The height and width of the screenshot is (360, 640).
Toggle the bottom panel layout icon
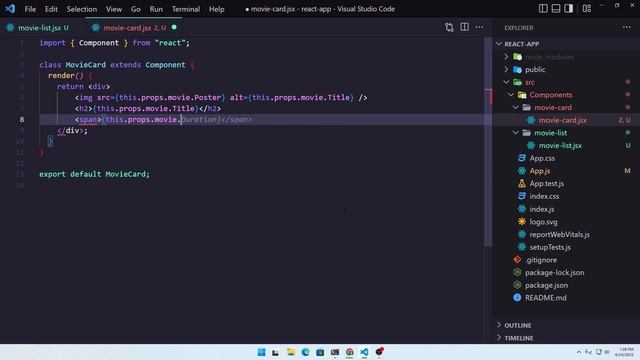(x=556, y=9)
